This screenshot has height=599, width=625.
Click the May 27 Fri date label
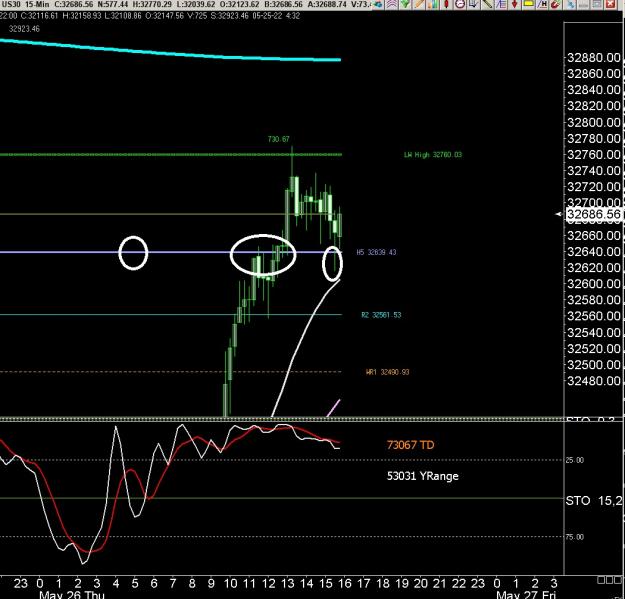tap(526, 595)
